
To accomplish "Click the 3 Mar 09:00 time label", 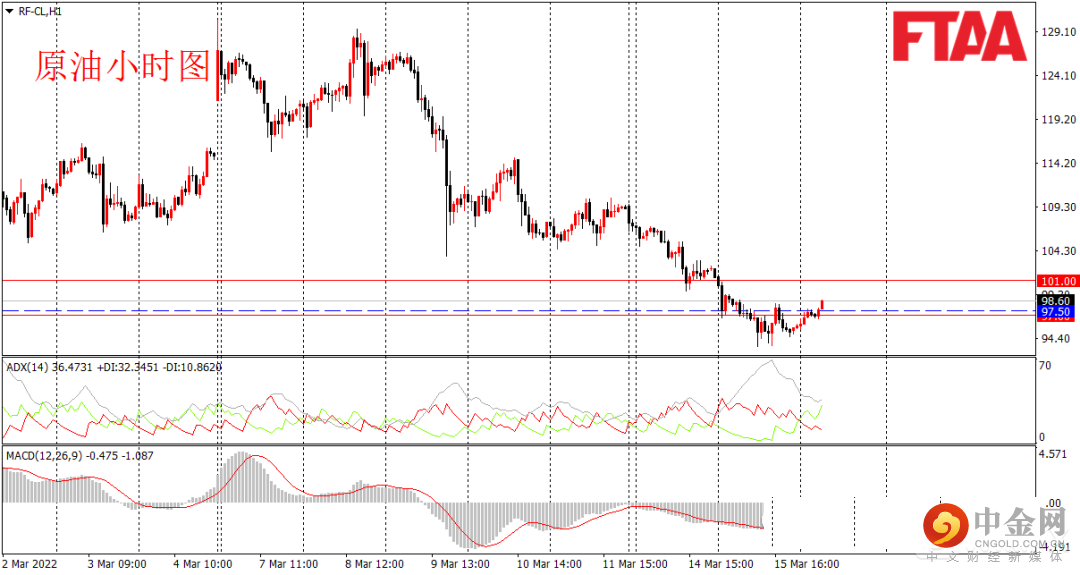I will point(116,564).
